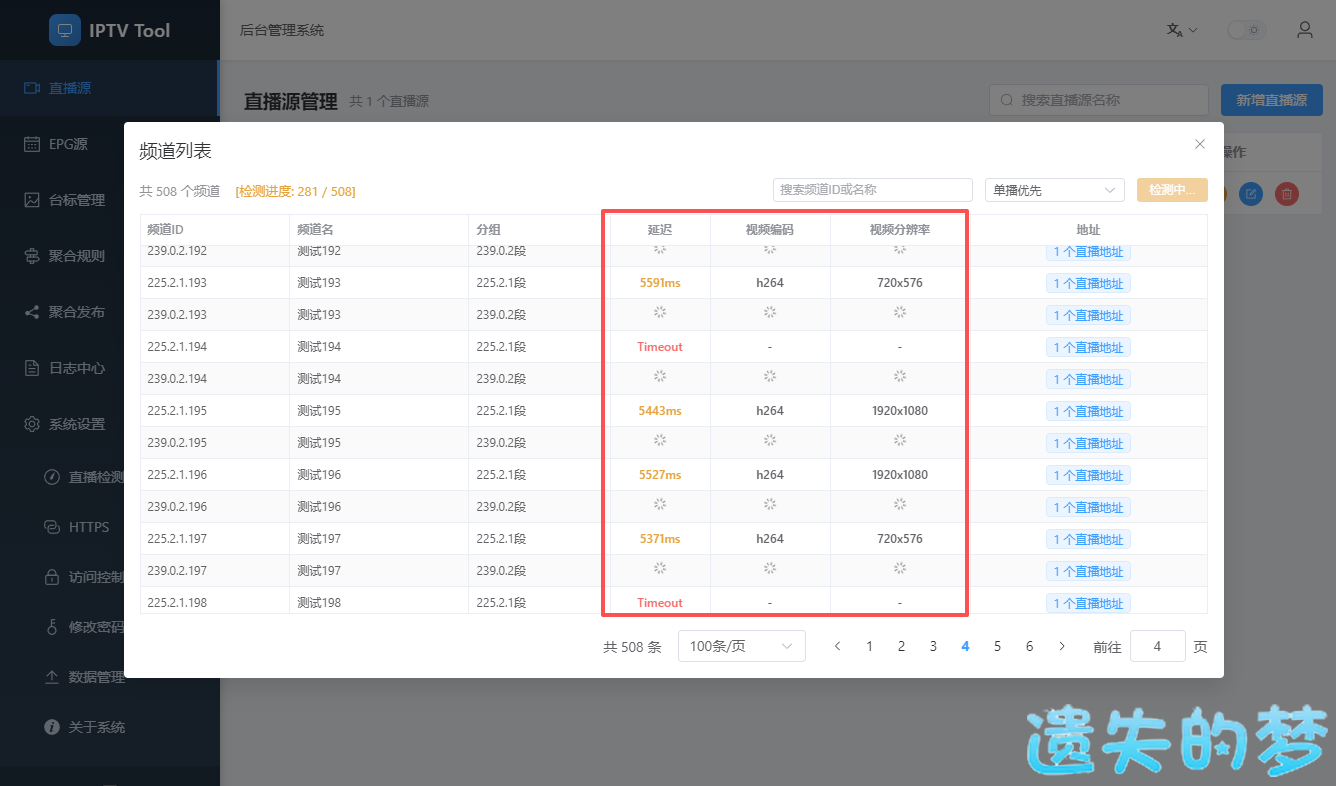The height and width of the screenshot is (786, 1336).
Task: Go to next page arrow
Action: 1062,646
